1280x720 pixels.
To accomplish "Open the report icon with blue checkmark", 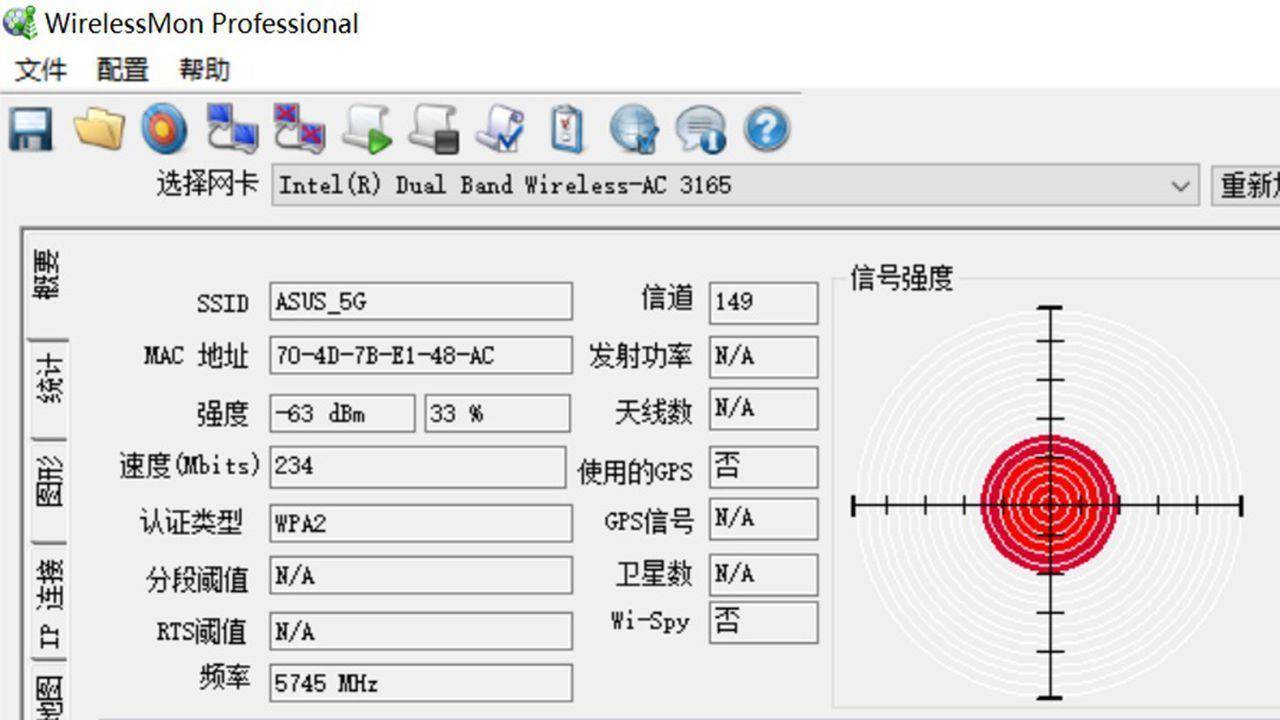I will pyautogui.click(x=500, y=130).
